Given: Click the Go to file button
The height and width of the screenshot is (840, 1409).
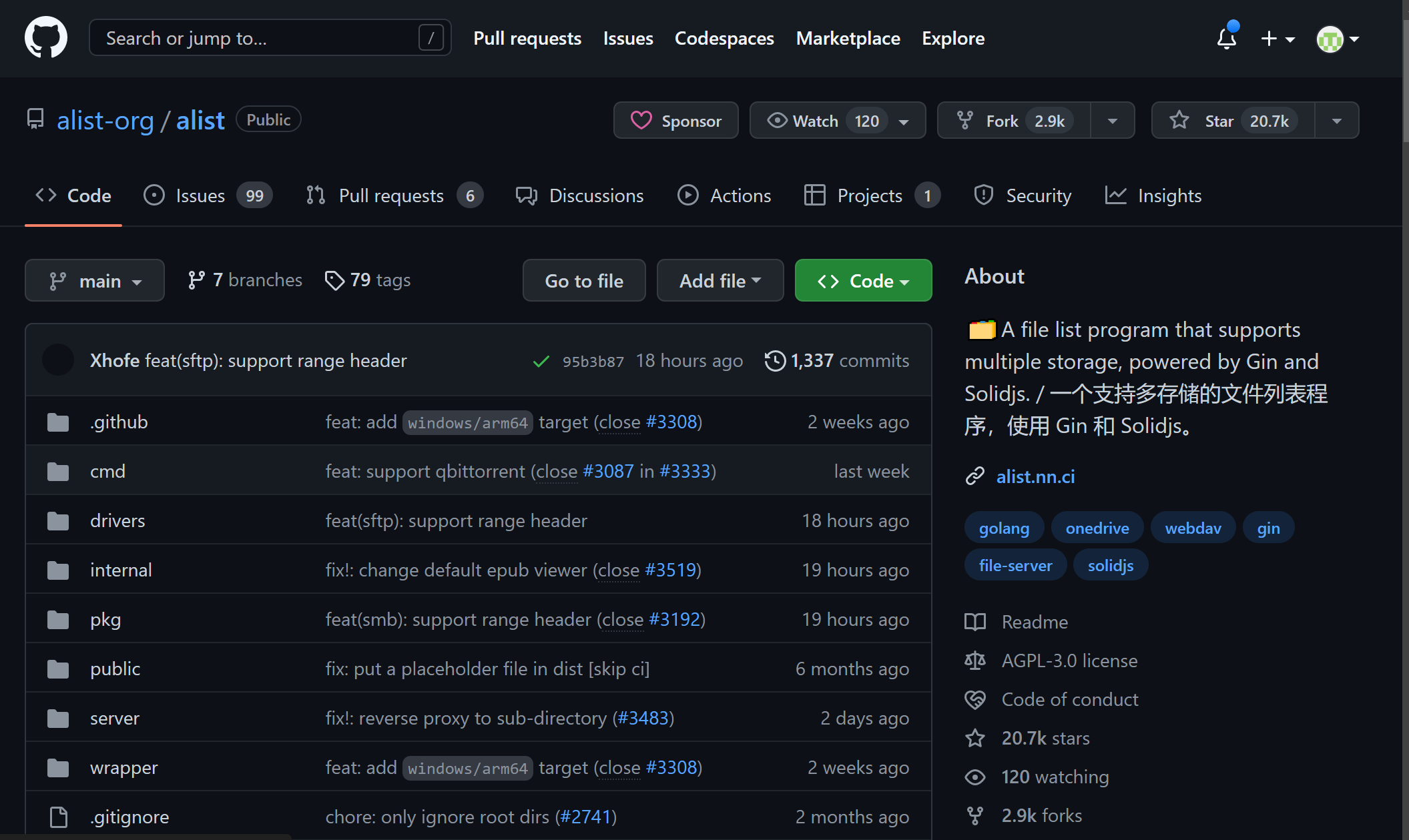Looking at the screenshot, I should [x=584, y=281].
